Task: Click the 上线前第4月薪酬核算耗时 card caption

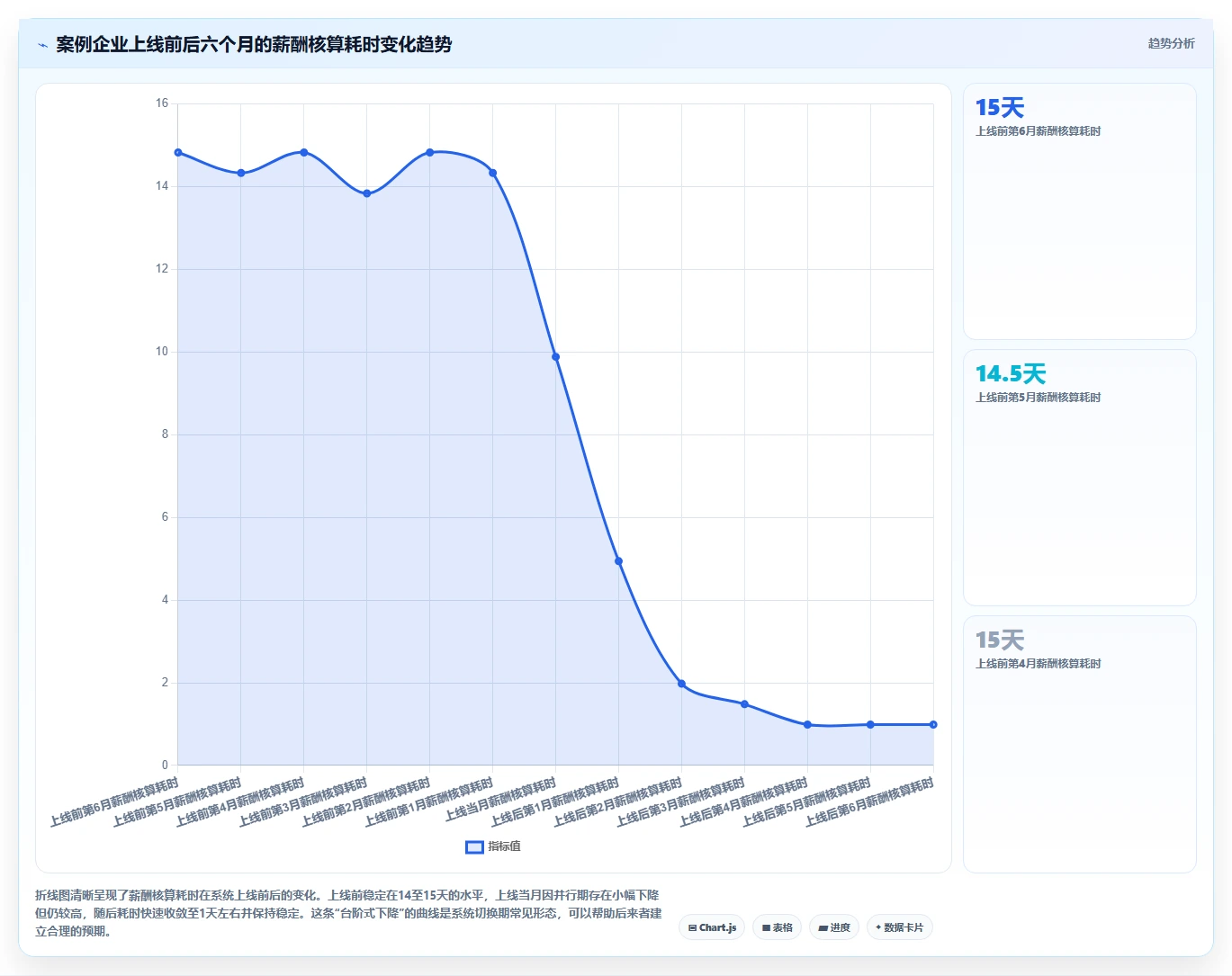Action: point(1039,664)
